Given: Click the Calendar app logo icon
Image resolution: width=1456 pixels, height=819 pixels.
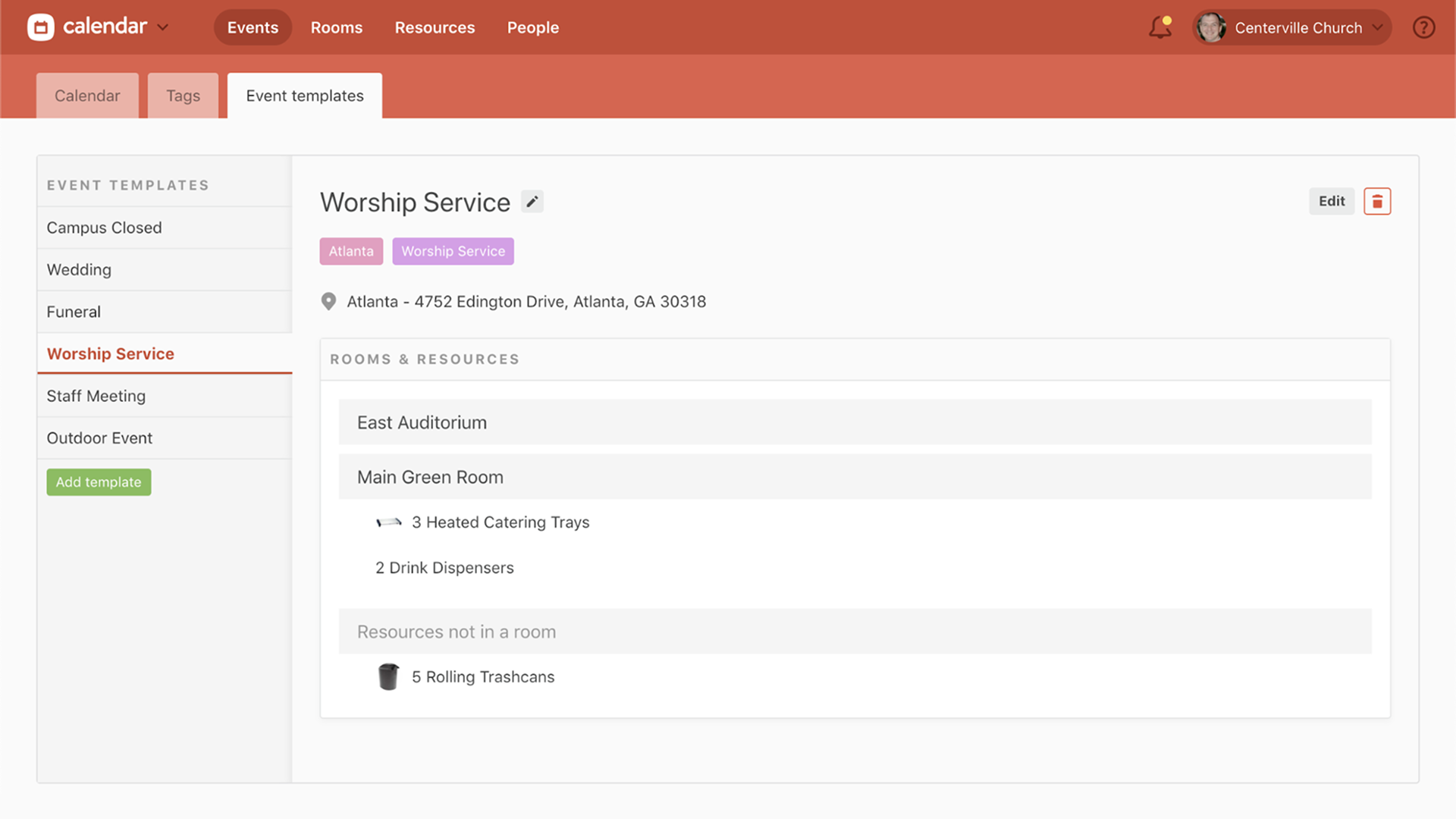Looking at the screenshot, I should tap(42, 27).
